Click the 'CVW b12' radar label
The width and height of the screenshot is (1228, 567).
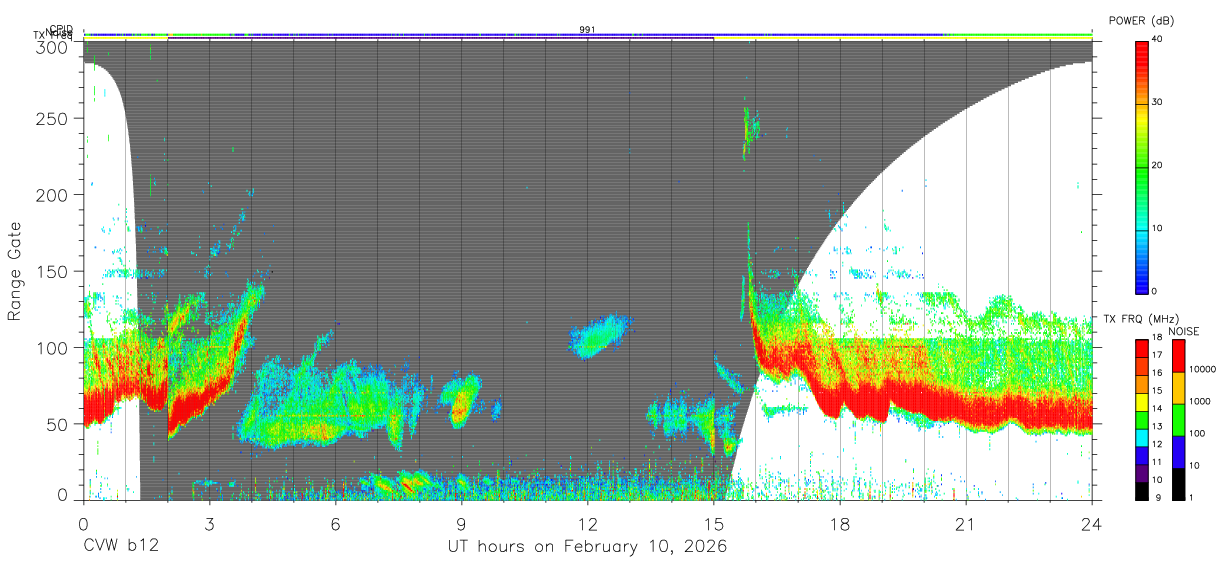pos(120,547)
